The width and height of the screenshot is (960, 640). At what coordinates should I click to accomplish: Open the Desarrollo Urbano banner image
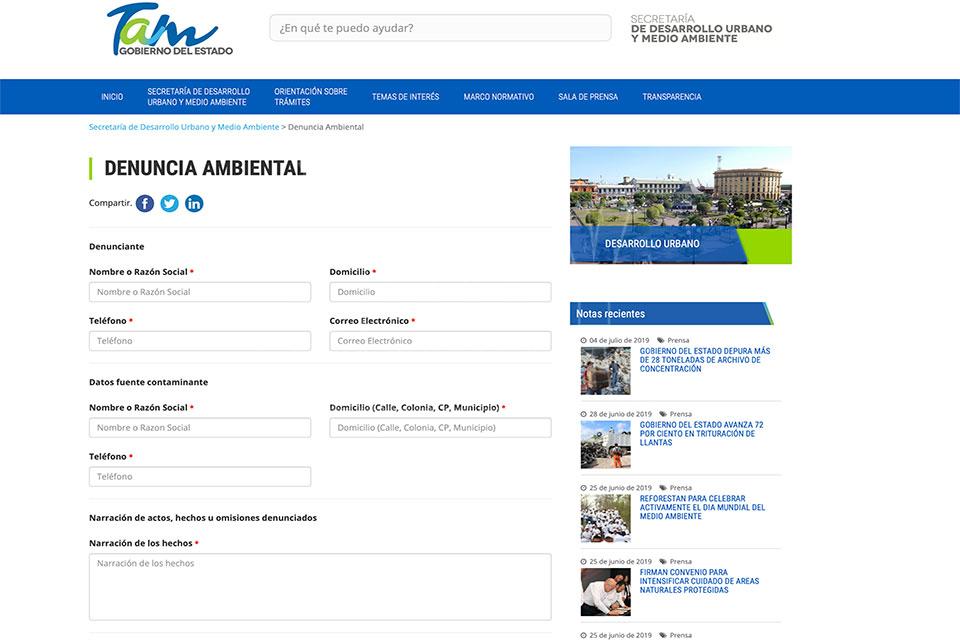click(680, 205)
